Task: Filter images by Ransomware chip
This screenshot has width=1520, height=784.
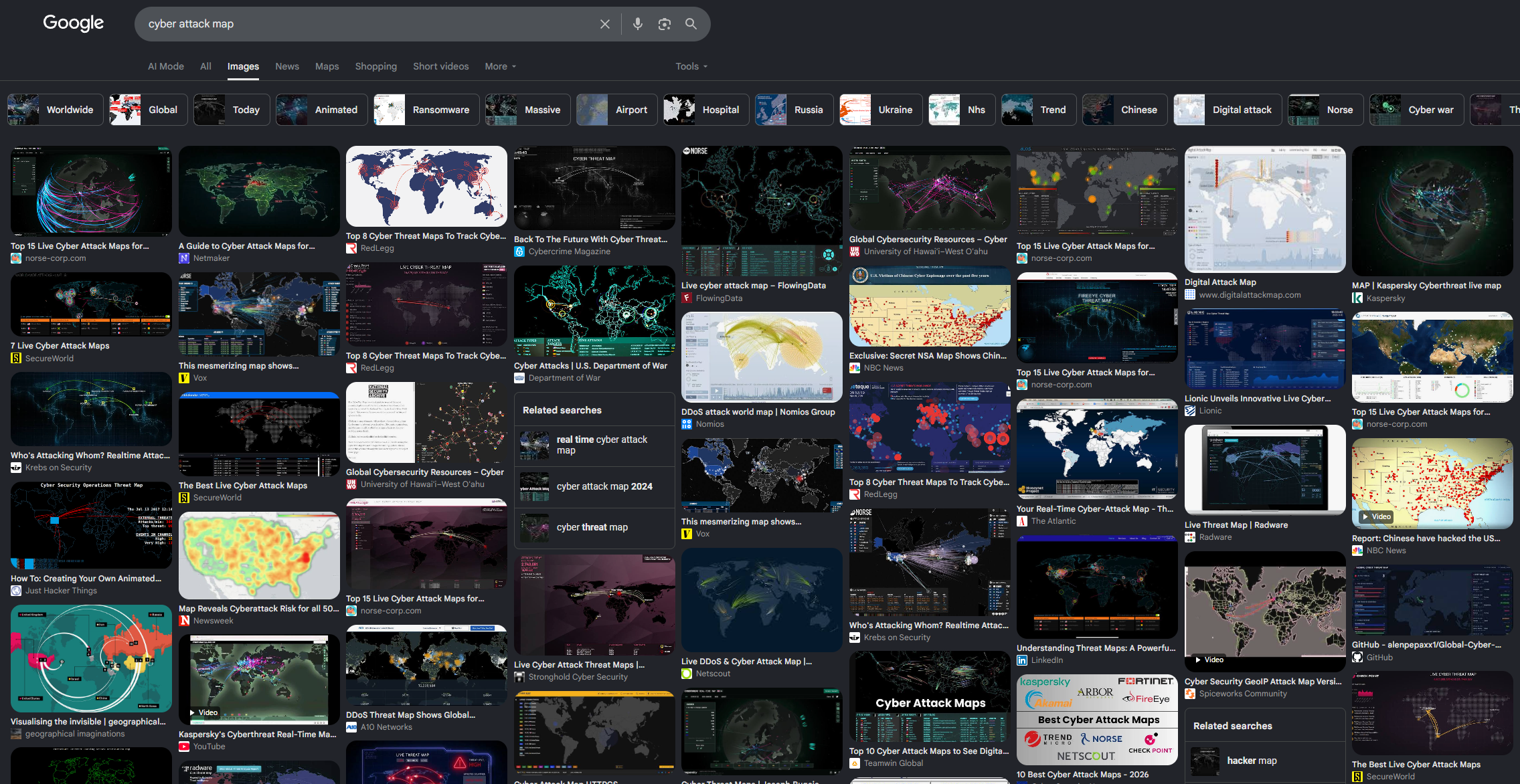Action: tap(426, 110)
